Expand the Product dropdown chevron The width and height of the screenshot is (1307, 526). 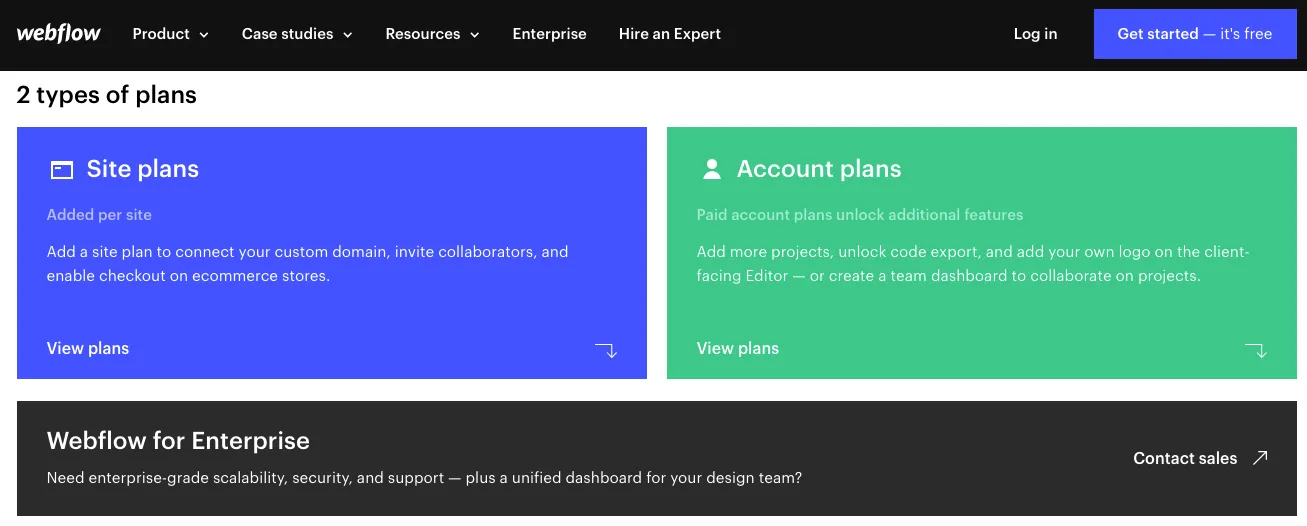[x=204, y=35]
